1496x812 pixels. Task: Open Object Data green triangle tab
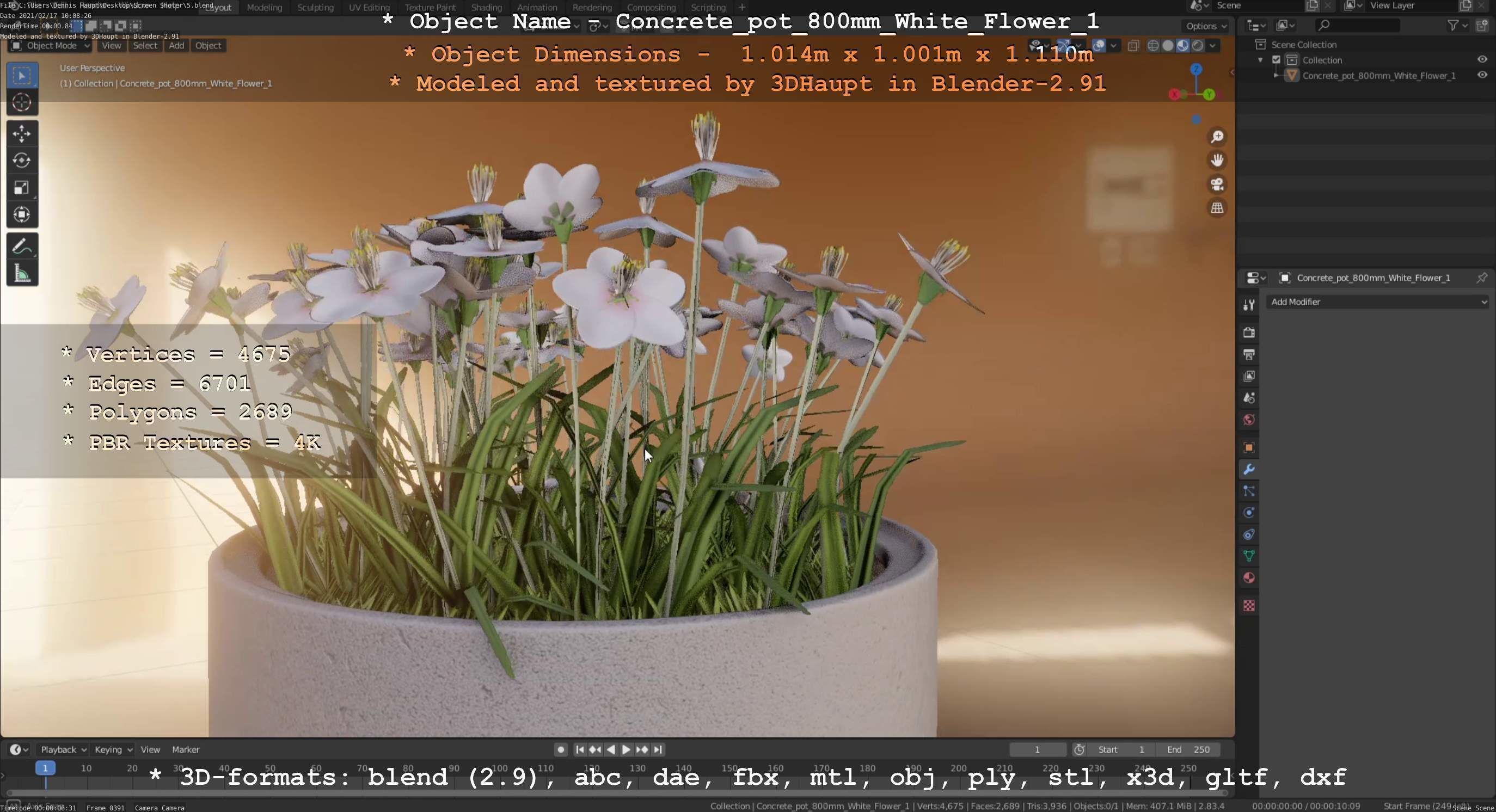[1249, 556]
